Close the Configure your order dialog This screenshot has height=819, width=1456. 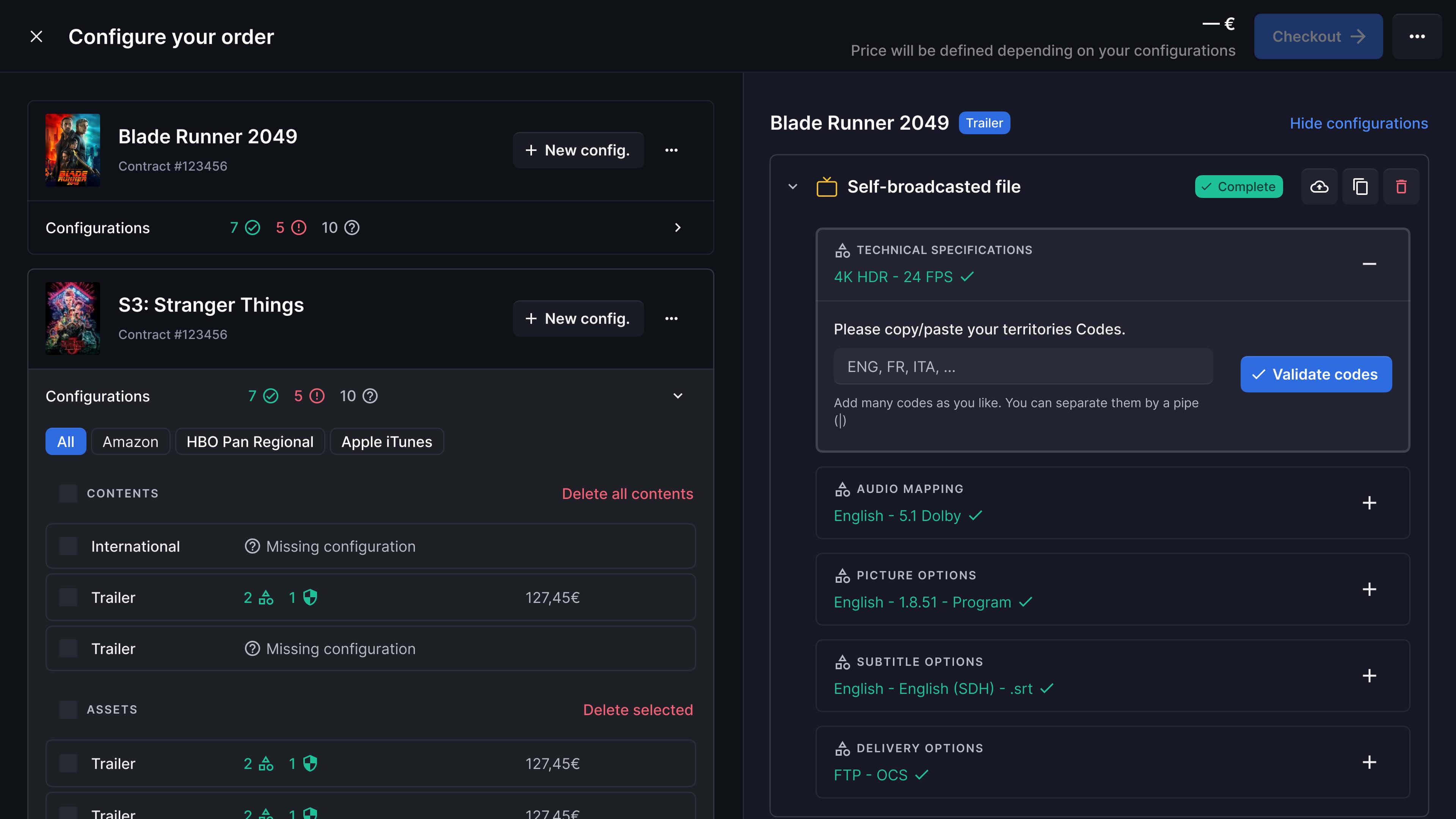coord(36,37)
